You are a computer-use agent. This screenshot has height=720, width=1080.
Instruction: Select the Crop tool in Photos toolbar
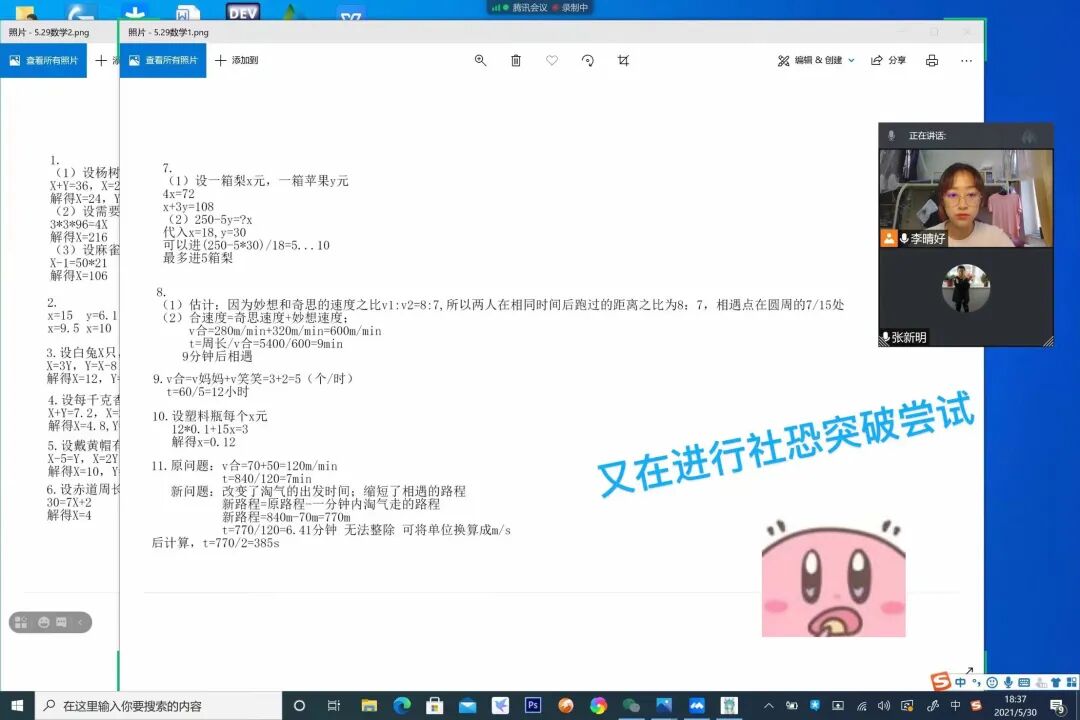click(x=624, y=60)
